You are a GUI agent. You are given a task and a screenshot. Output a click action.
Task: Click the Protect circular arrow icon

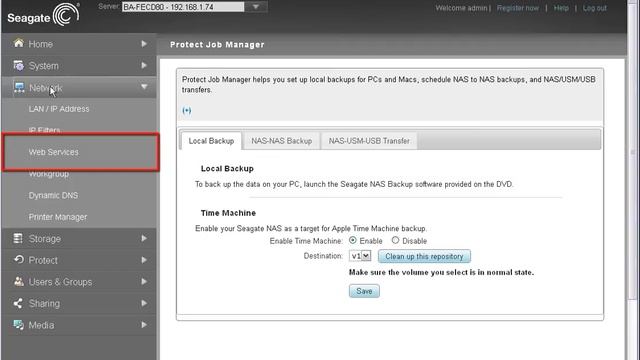(x=18, y=260)
